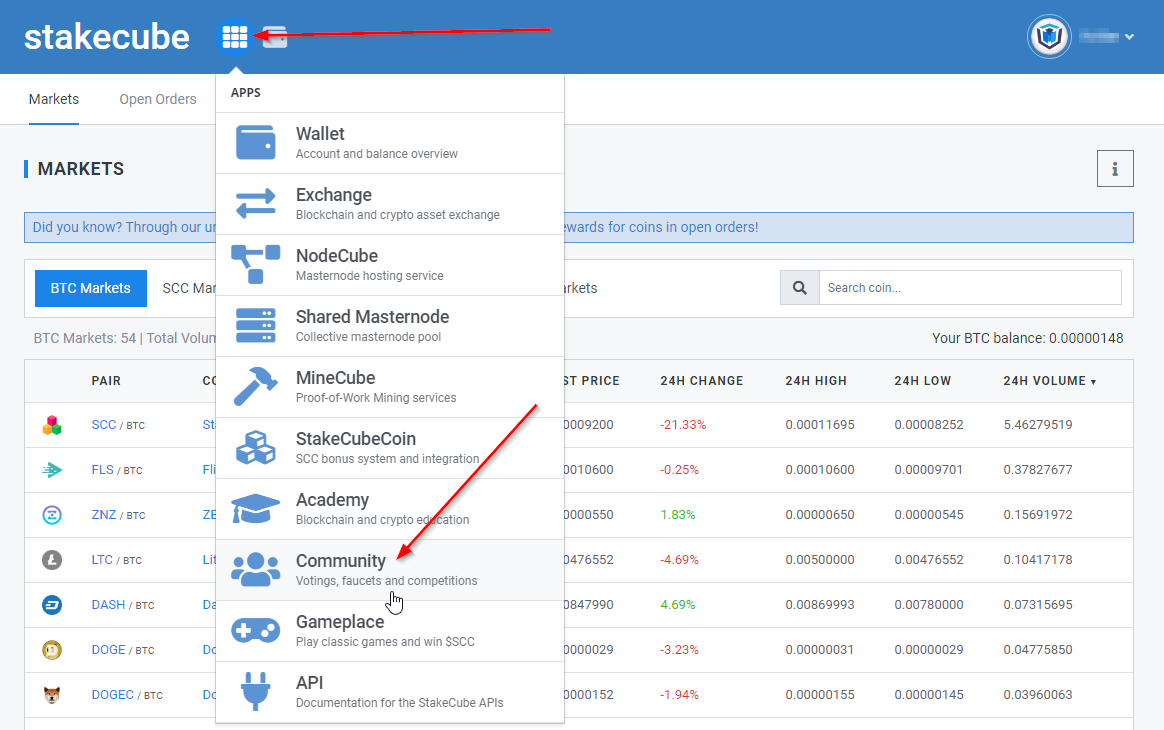The height and width of the screenshot is (730, 1164).
Task: Click DASH 24h change 4.69%
Action: click(678, 604)
